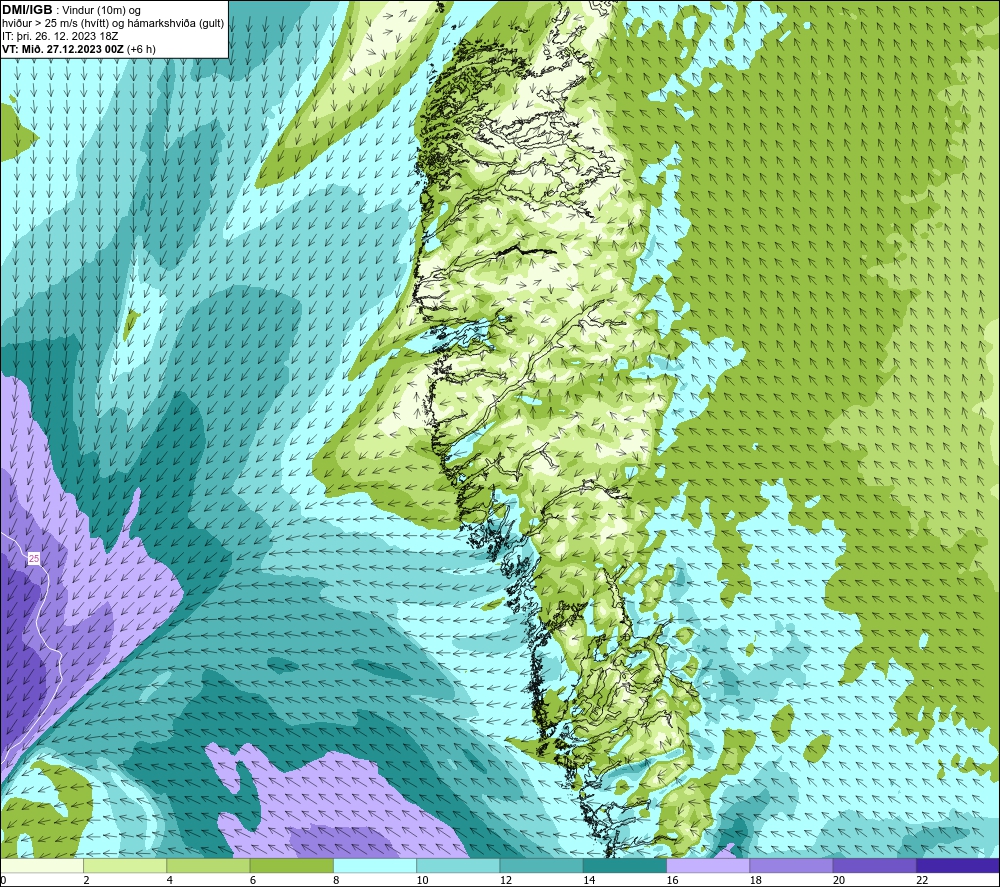Click the green 6–8 m/s legend swatch

point(291,865)
